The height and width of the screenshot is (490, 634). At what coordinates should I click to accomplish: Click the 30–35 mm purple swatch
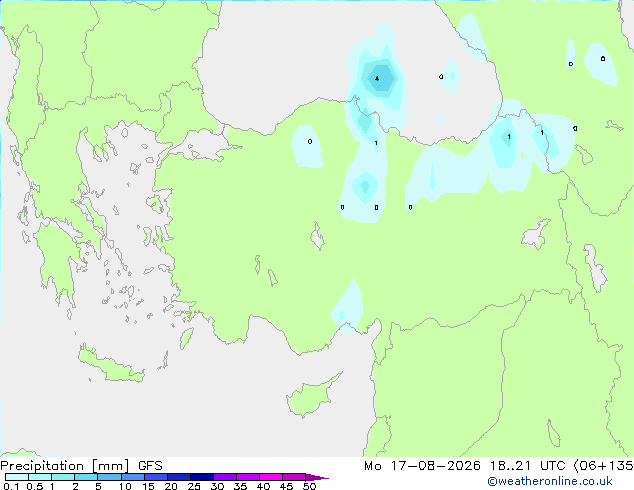point(224,477)
